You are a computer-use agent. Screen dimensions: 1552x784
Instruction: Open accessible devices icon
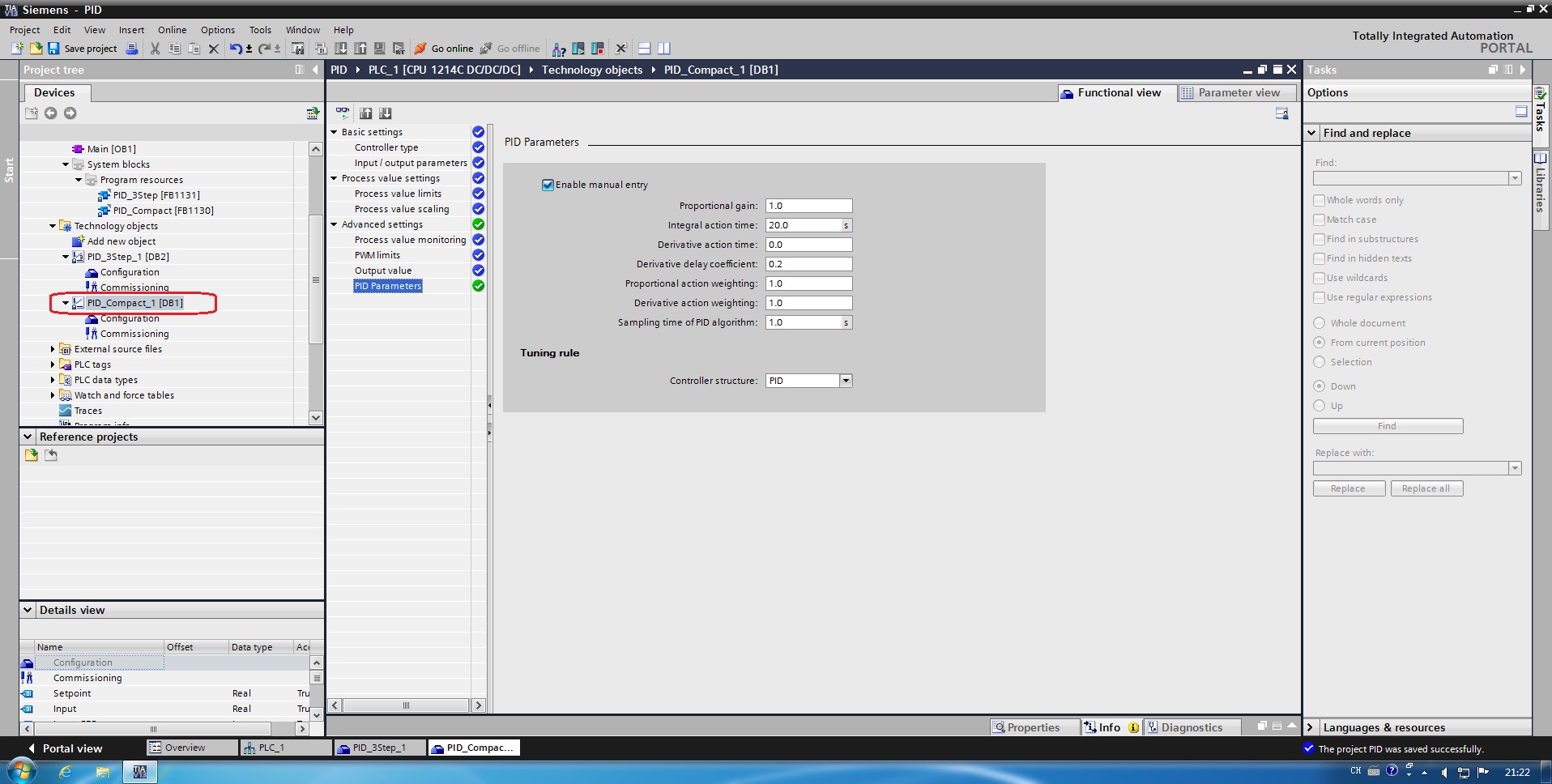coord(559,49)
